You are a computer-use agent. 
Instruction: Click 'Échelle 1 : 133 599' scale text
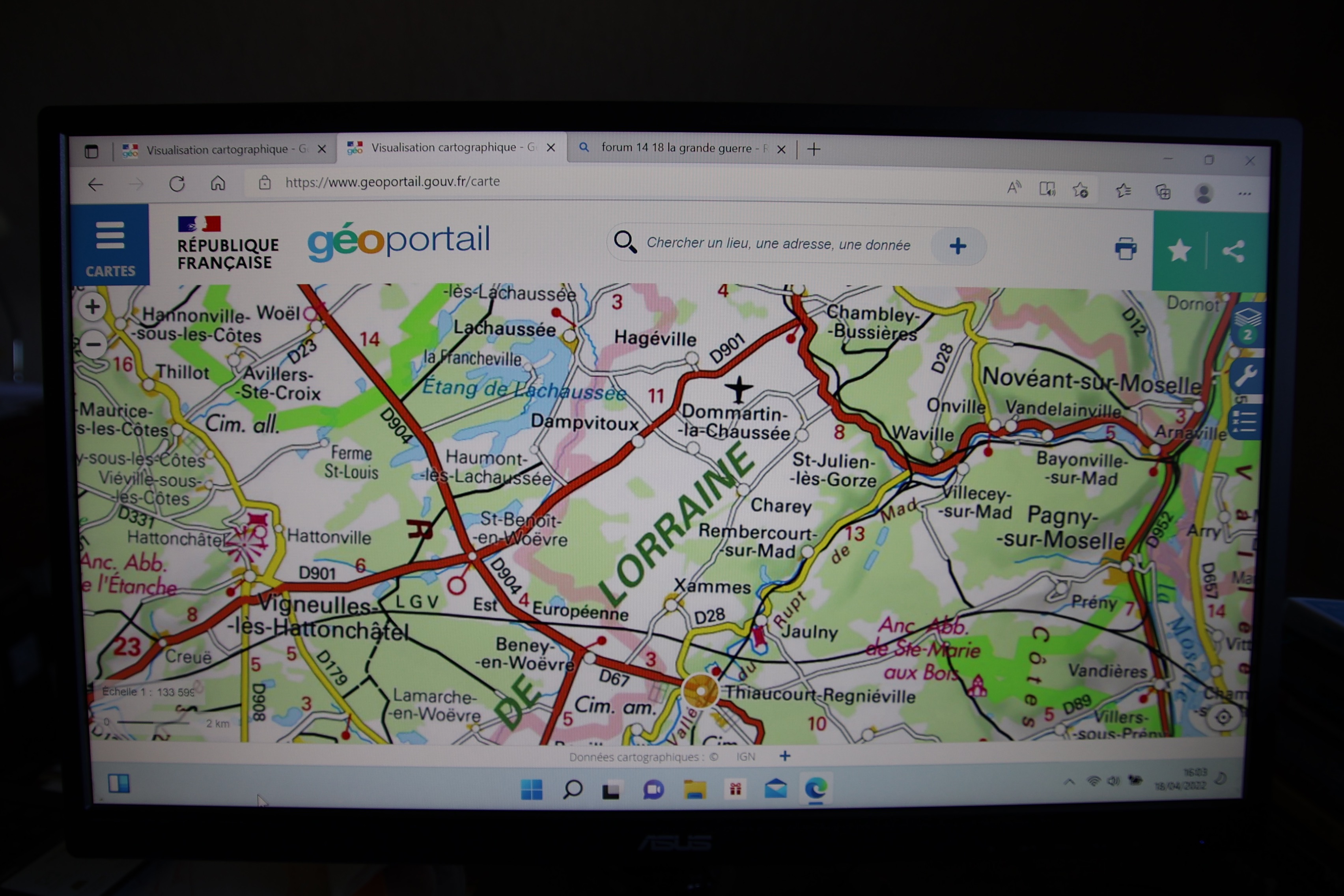(x=148, y=692)
